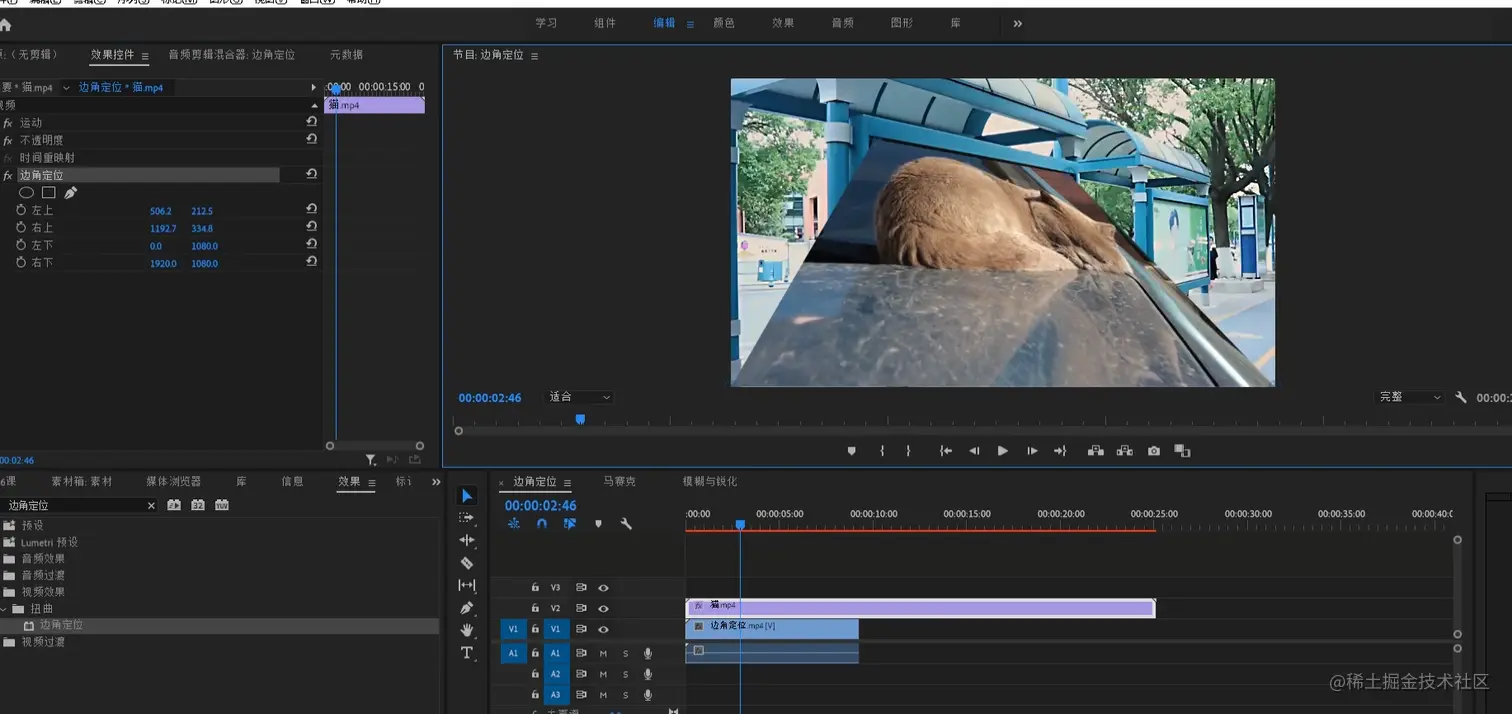Click the Lift button in program monitor
This screenshot has height=714, width=1512.
1096,451
